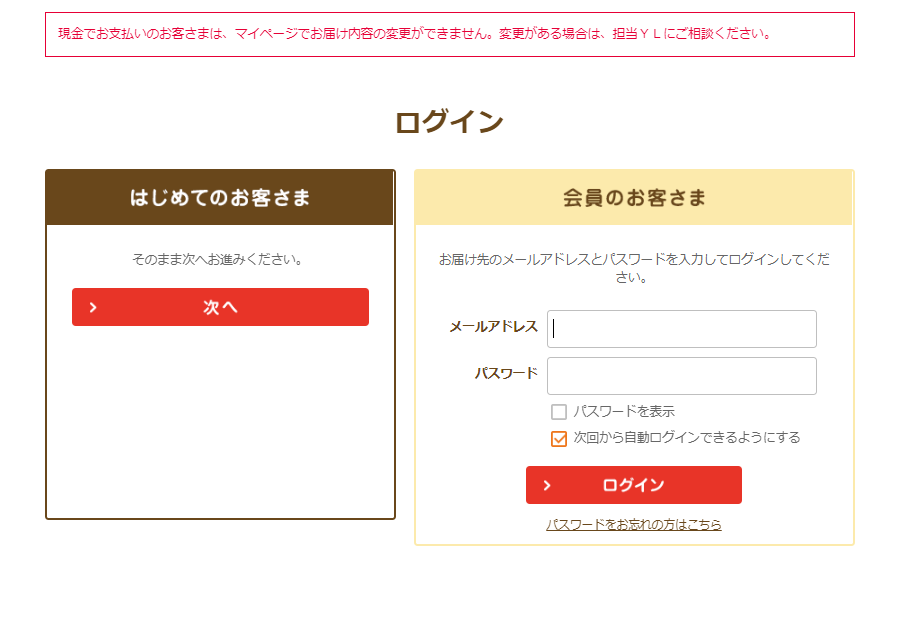
Task: Click the メールアドレス field label
Action: (x=493, y=326)
